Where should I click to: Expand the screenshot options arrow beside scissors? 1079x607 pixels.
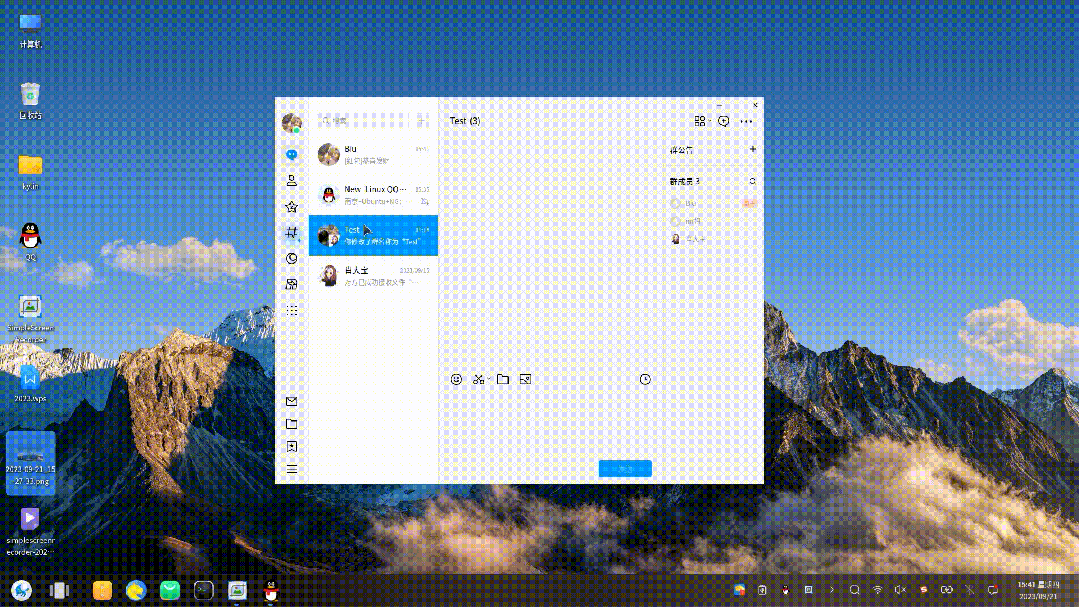click(x=489, y=380)
